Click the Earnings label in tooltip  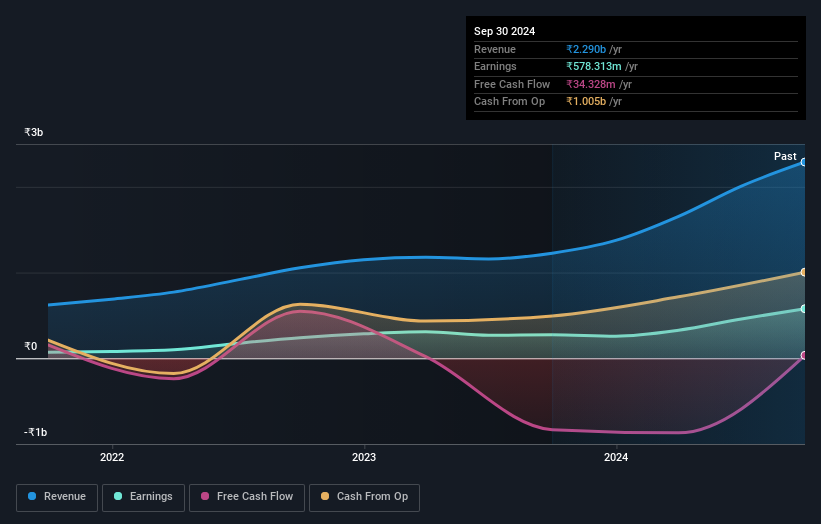point(495,66)
